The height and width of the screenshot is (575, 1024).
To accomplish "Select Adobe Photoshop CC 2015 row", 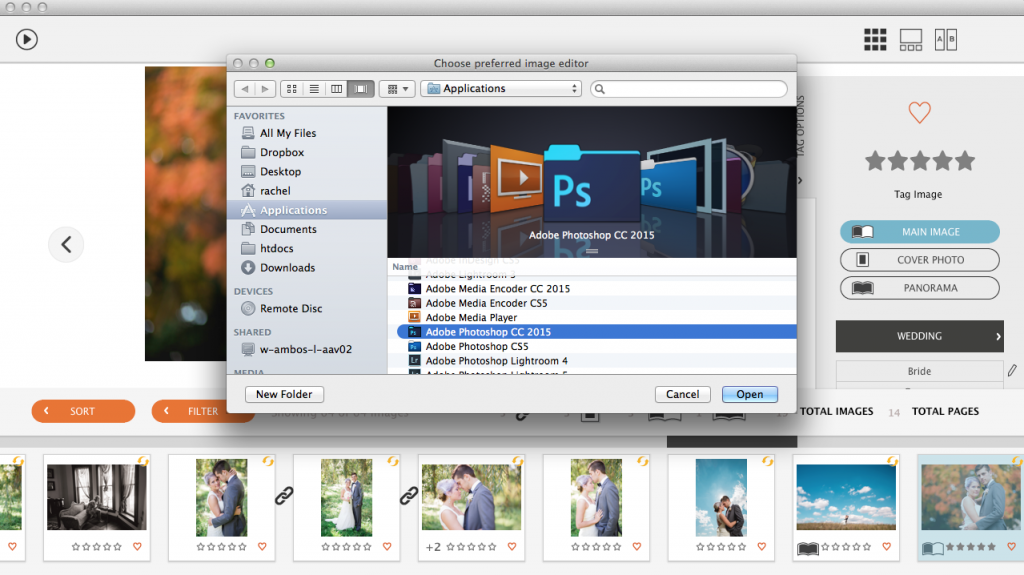I will [596, 331].
